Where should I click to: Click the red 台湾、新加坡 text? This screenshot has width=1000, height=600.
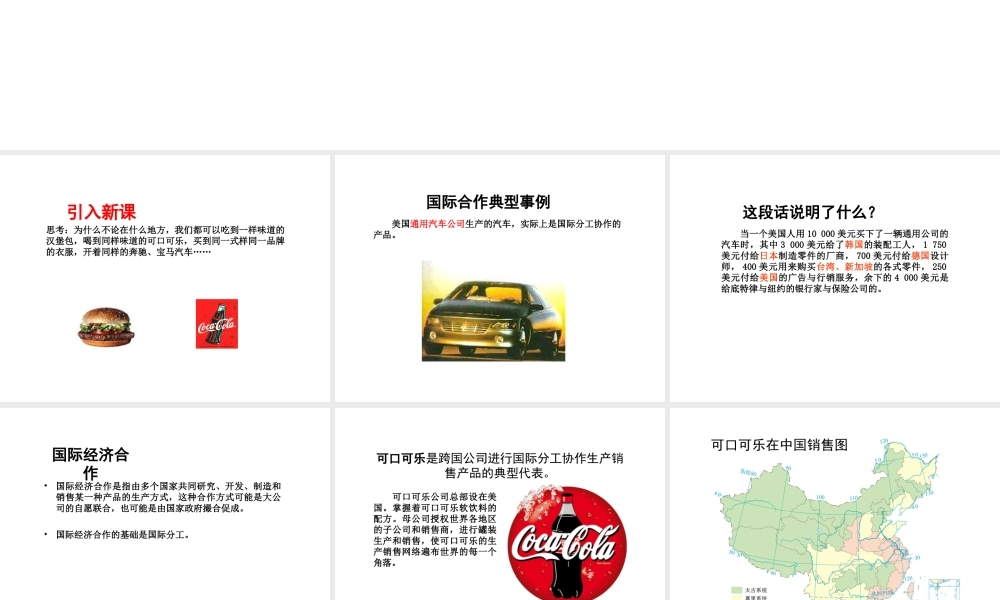coord(844,267)
